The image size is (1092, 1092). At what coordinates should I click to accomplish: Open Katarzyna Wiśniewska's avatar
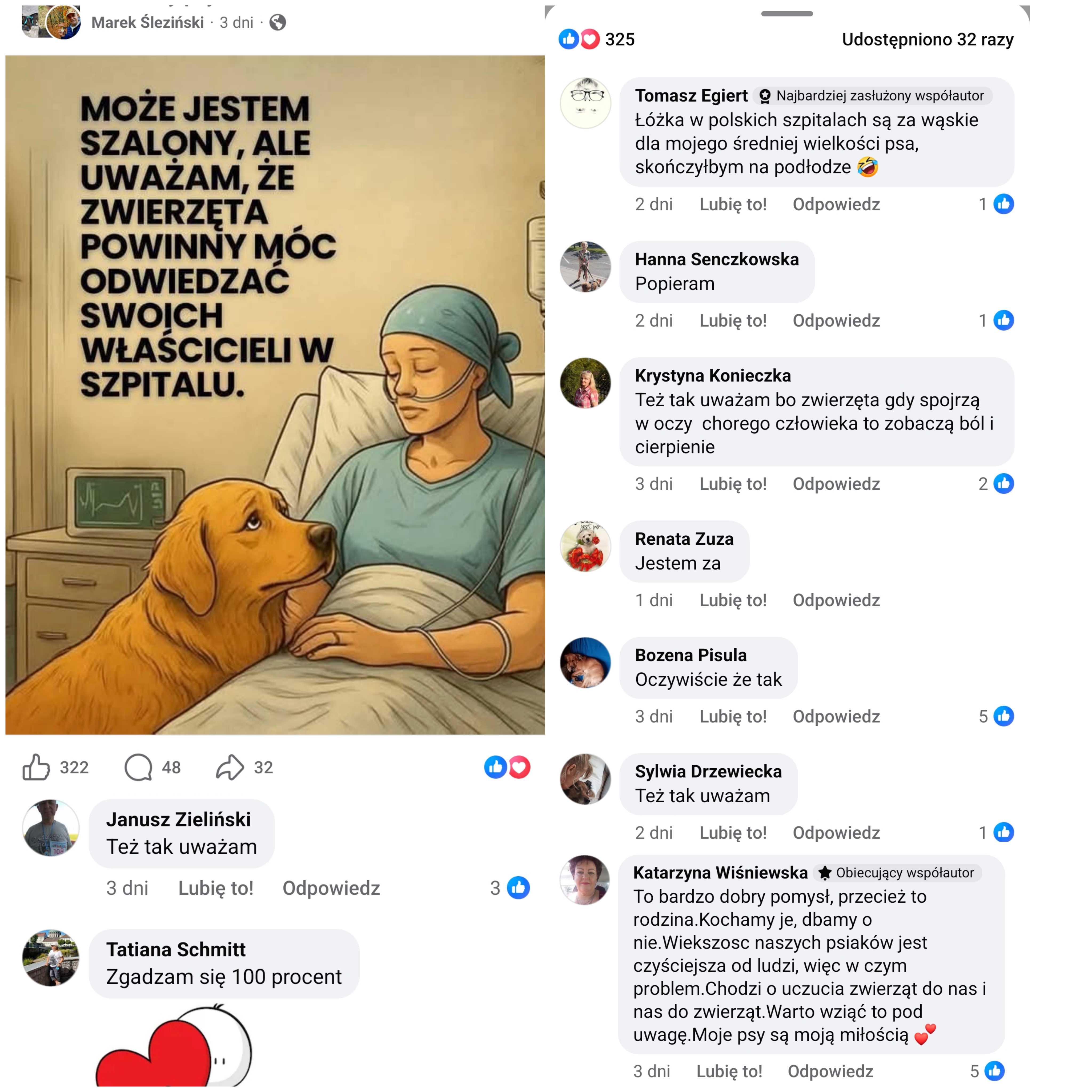pyautogui.click(x=585, y=880)
